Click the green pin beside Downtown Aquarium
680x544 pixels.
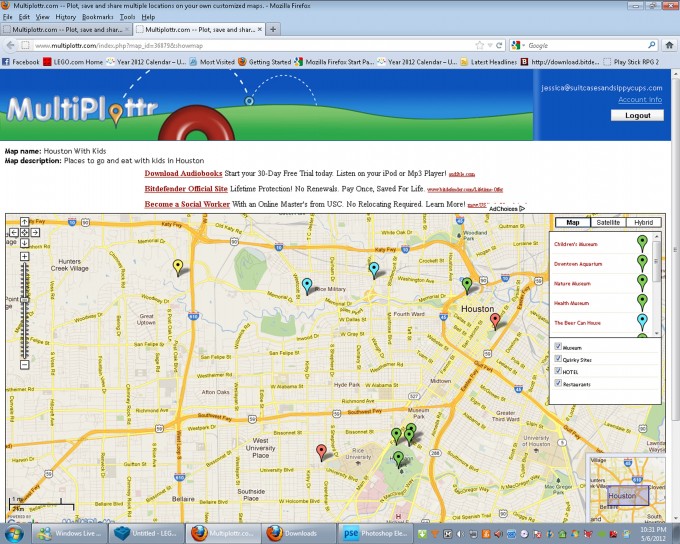(642, 263)
